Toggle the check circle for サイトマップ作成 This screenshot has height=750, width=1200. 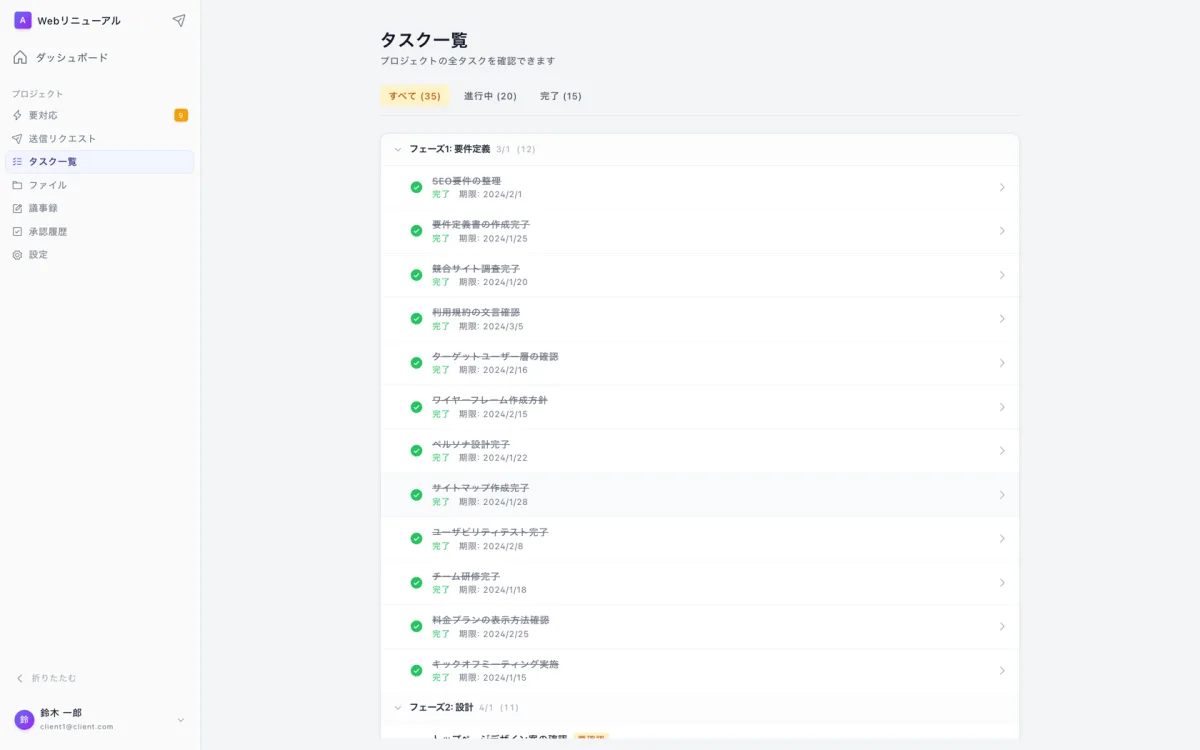pos(416,495)
